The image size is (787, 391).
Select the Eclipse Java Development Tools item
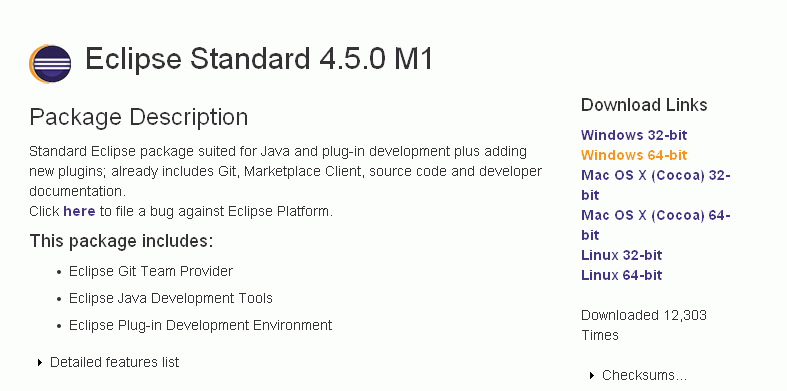click(171, 298)
